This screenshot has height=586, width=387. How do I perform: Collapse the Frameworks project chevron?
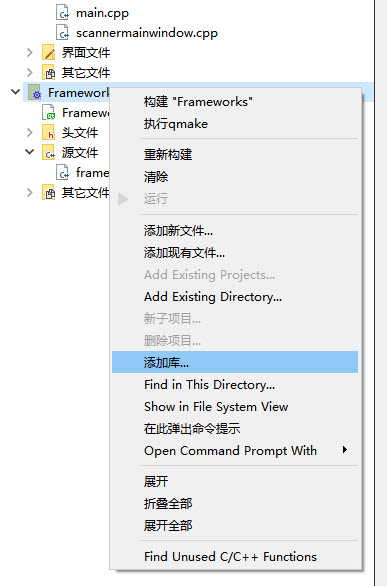(16, 92)
